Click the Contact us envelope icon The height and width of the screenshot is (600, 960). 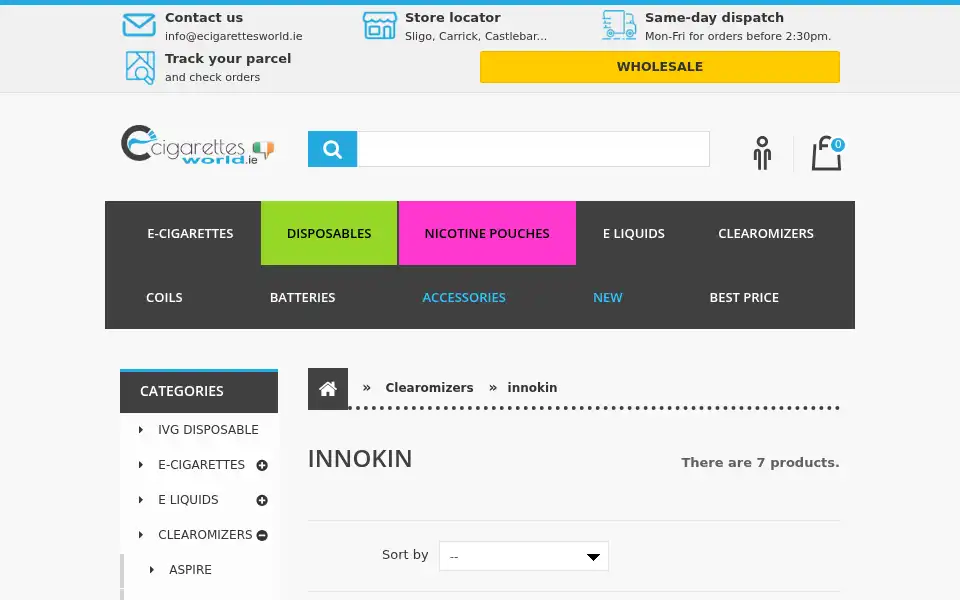tap(139, 25)
